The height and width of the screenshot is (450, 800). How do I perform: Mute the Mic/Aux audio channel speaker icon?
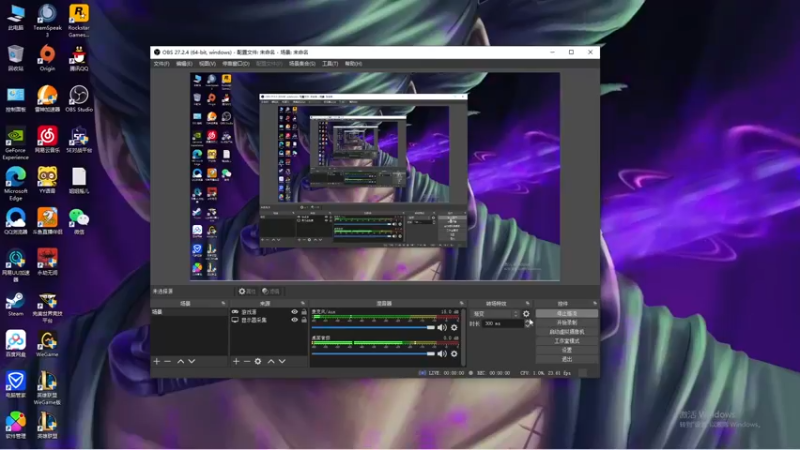[442, 328]
